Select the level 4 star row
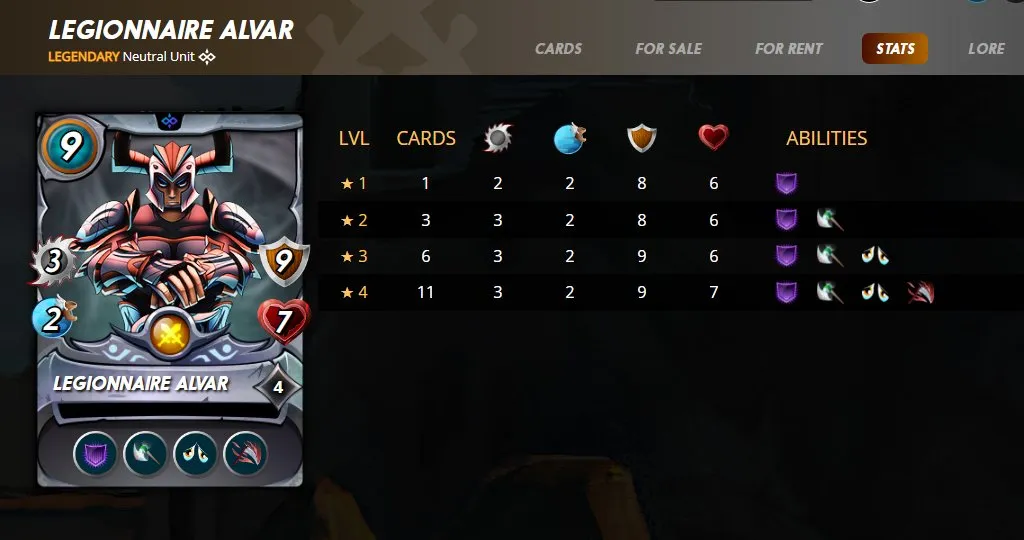1024x540 pixels. click(671, 292)
